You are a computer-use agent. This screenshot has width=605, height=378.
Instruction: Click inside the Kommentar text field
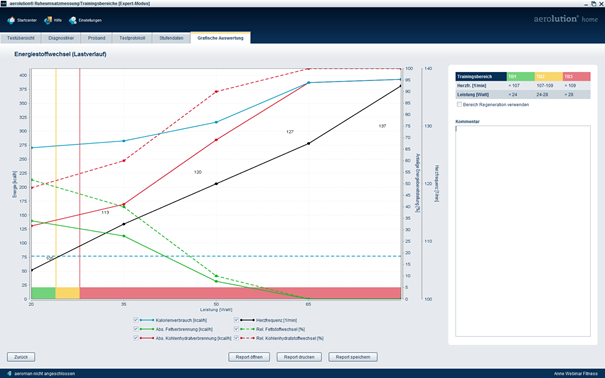(x=523, y=231)
